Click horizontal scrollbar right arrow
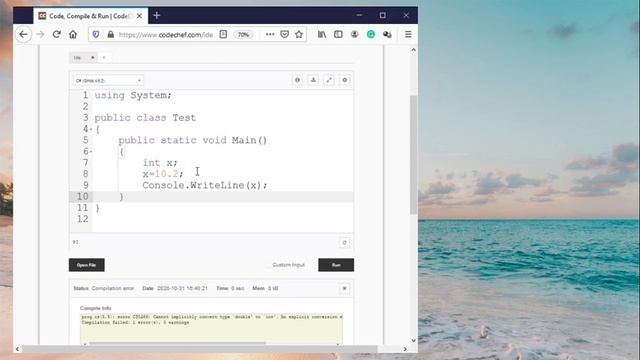Image resolution: width=640 pixels, height=360 pixels. 405,349
